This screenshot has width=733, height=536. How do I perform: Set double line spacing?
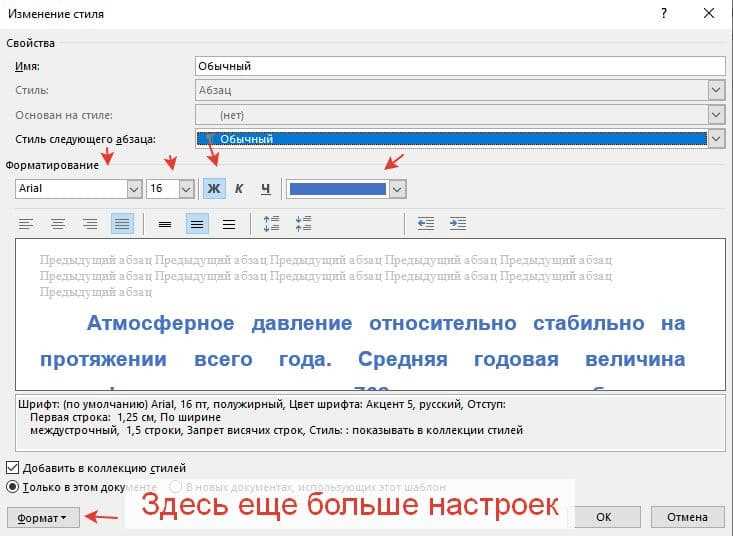[x=229, y=224]
